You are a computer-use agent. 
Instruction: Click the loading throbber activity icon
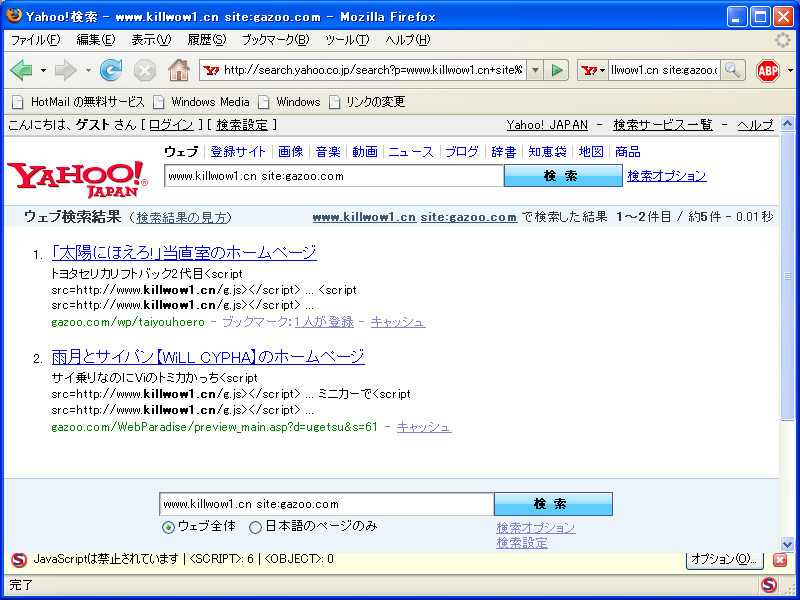point(782,40)
